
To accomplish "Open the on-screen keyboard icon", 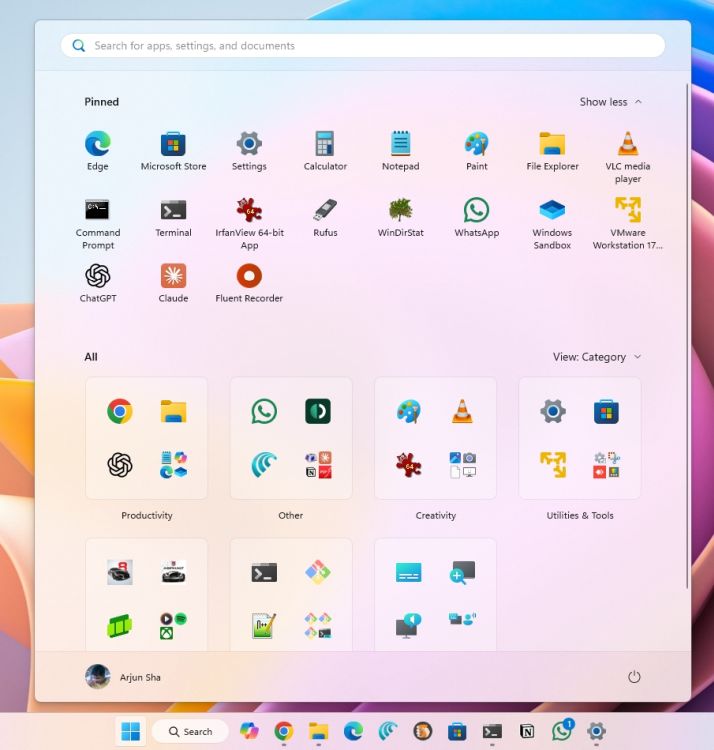I will click(x=408, y=572).
